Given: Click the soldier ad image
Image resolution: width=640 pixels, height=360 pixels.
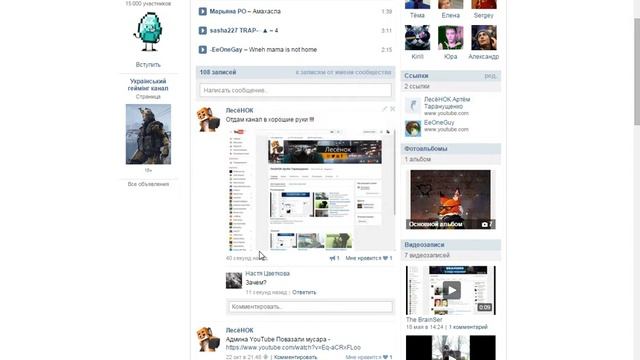Looking at the screenshot, I should tap(148, 134).
